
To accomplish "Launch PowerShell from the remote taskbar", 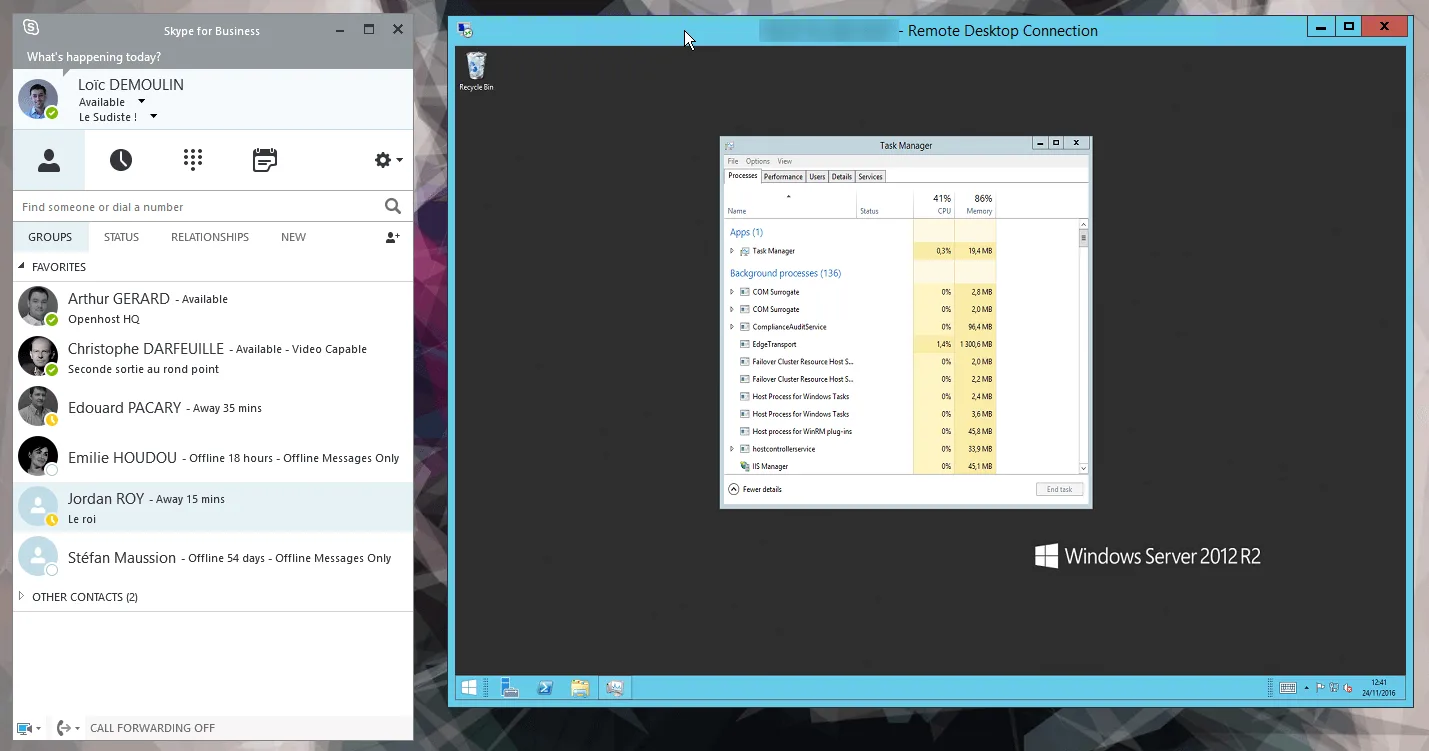I will pyautogui.click(x=545, y=687).
